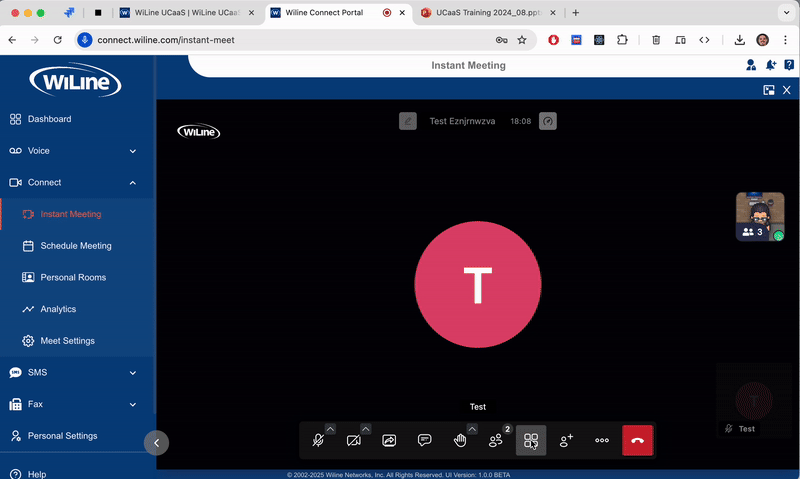800x479 pixels.
Task: Invite people to the meeting
Action: pyautogui.click(x=566, y=440)
